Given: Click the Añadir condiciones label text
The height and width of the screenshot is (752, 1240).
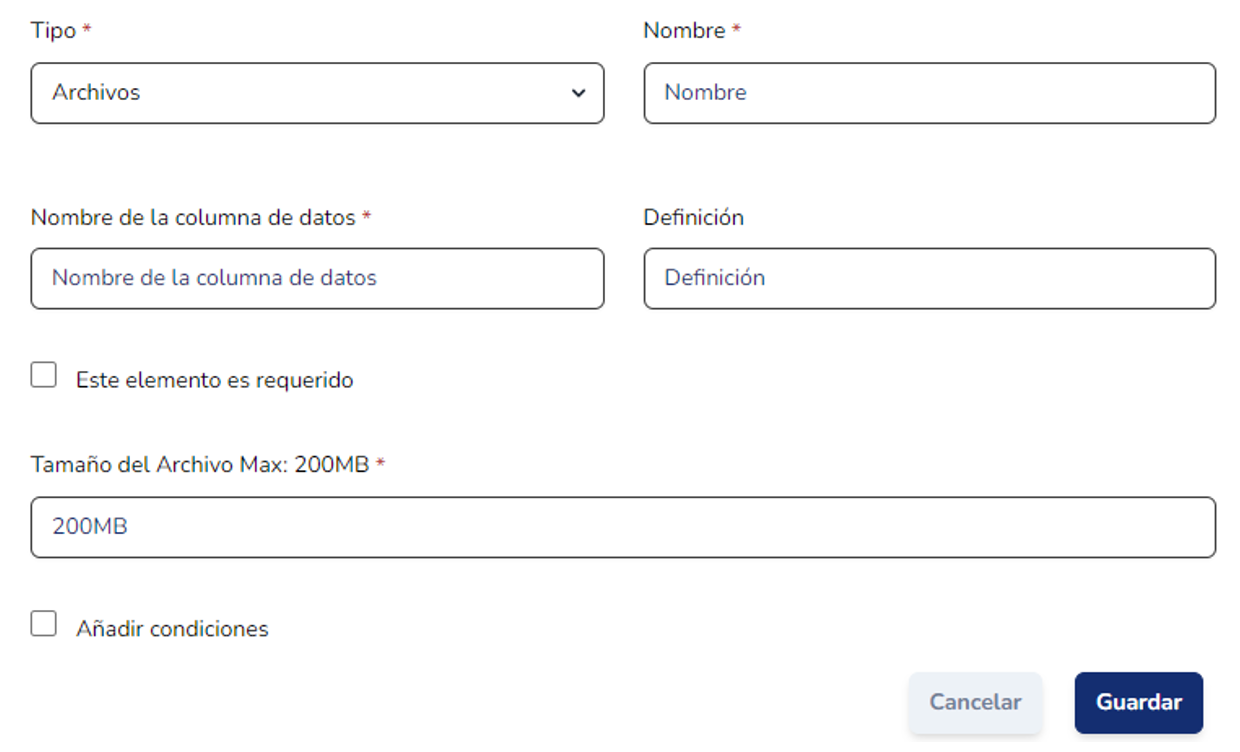Looking at the screenshot, I should [x=172, y=629].
